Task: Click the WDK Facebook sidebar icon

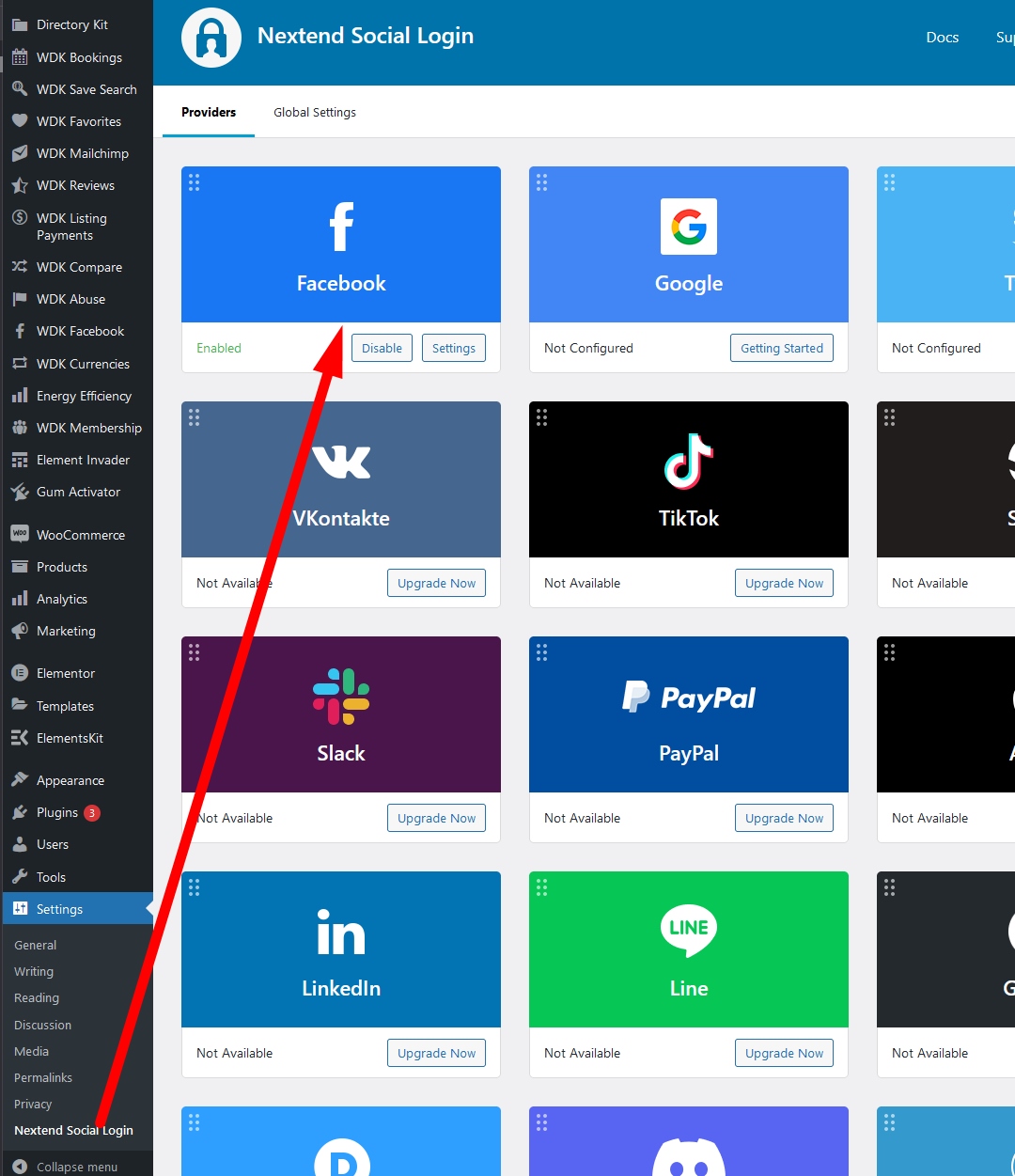Action: (20, 331)
